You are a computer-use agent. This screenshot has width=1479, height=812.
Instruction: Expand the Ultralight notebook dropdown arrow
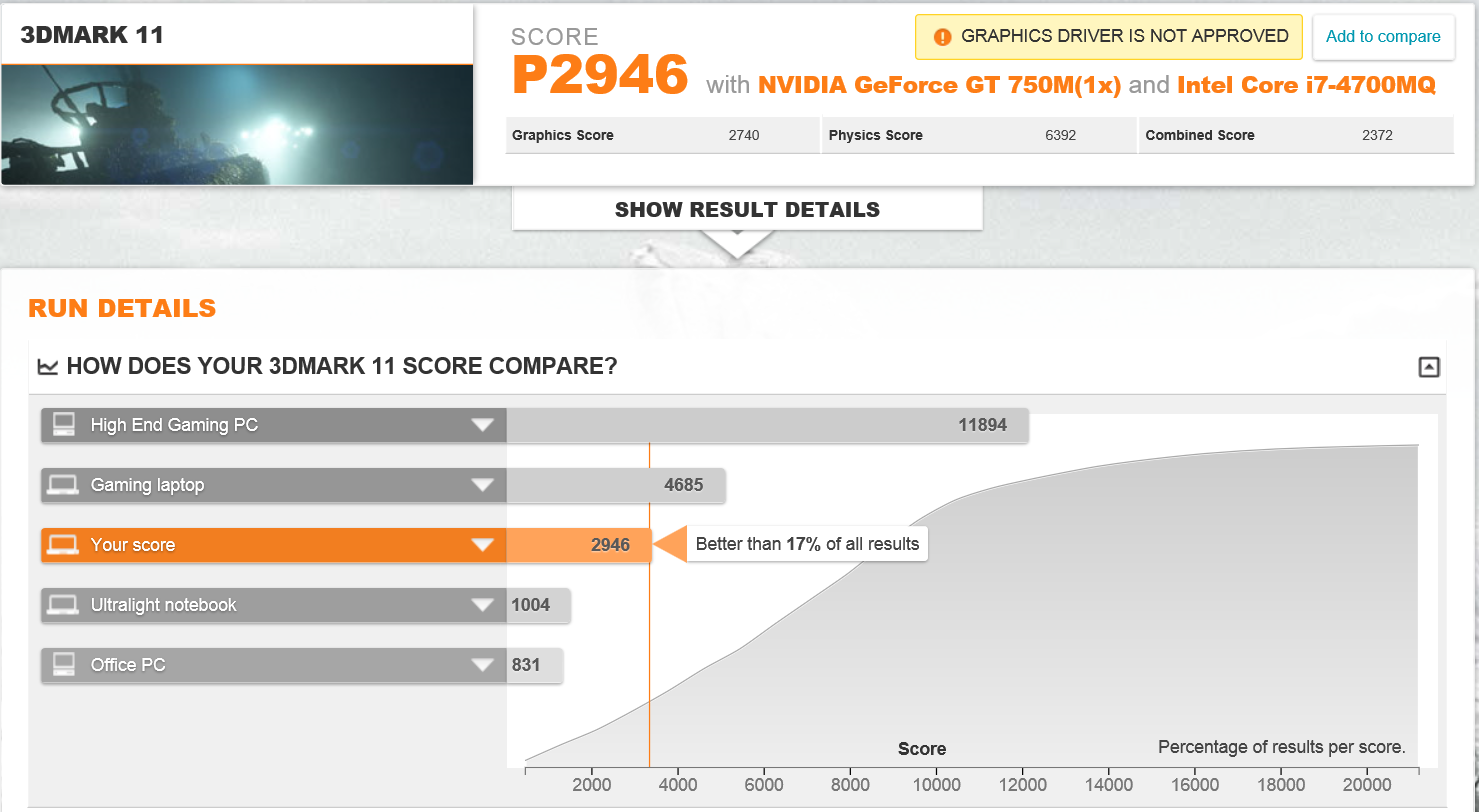(483, 605)
